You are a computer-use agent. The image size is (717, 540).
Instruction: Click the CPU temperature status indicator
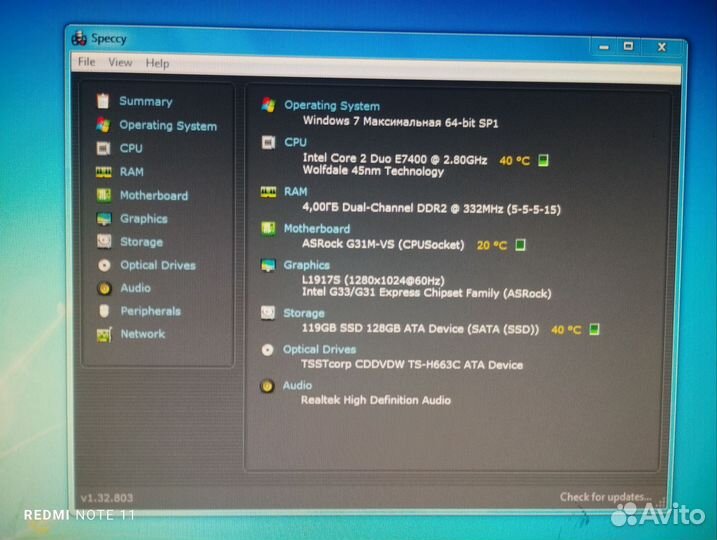[x=543, y=160]
